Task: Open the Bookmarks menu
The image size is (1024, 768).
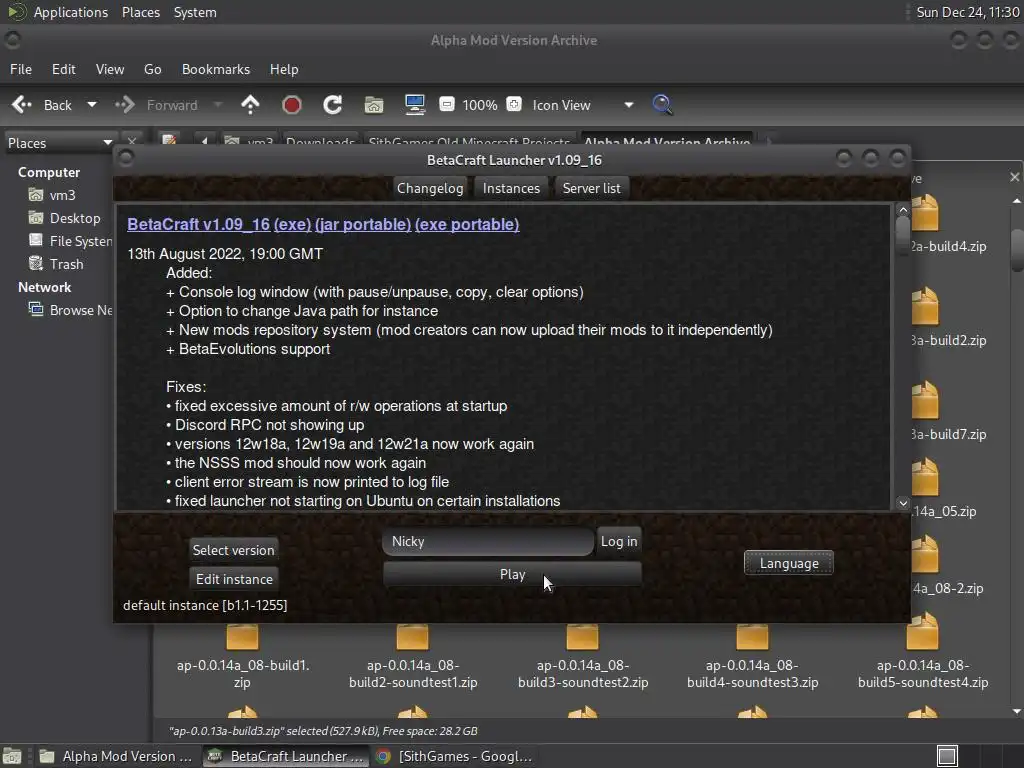Action: (x=216, y=69)
